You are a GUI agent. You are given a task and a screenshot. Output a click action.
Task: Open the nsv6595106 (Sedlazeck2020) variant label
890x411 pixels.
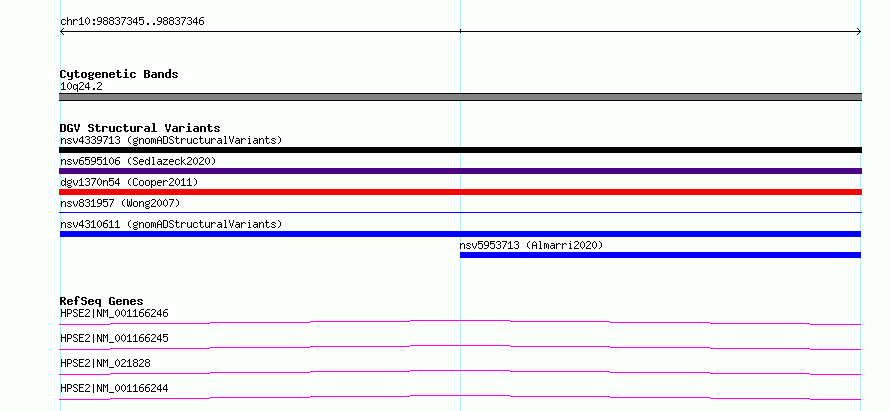138,161
